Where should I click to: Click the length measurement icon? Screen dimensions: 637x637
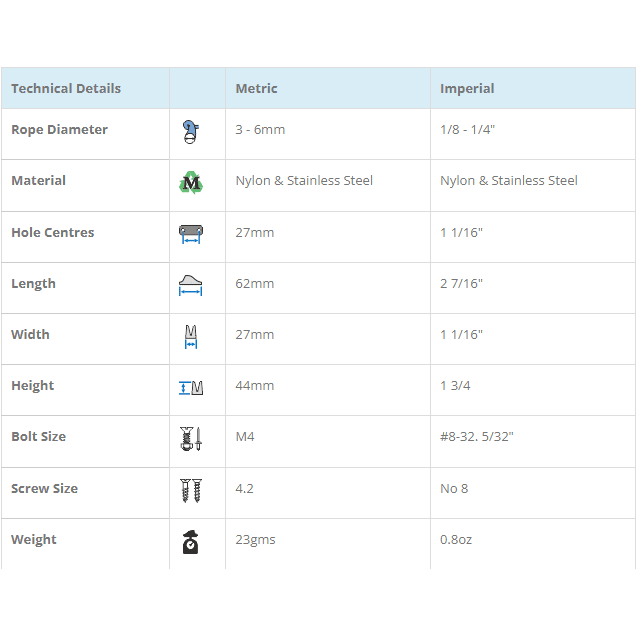pyautogui.click(x=191, y=285)
